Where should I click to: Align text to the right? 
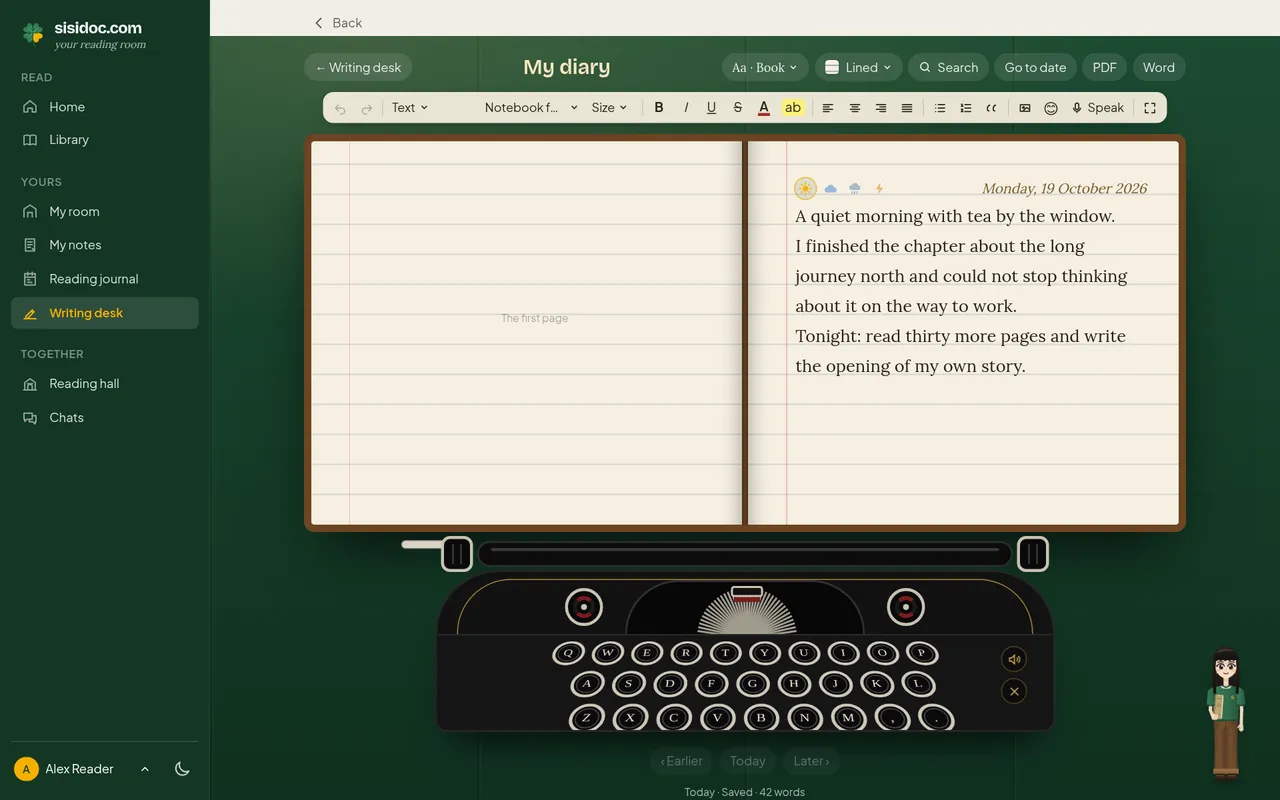pyautogui.click(x=880, y=108)
